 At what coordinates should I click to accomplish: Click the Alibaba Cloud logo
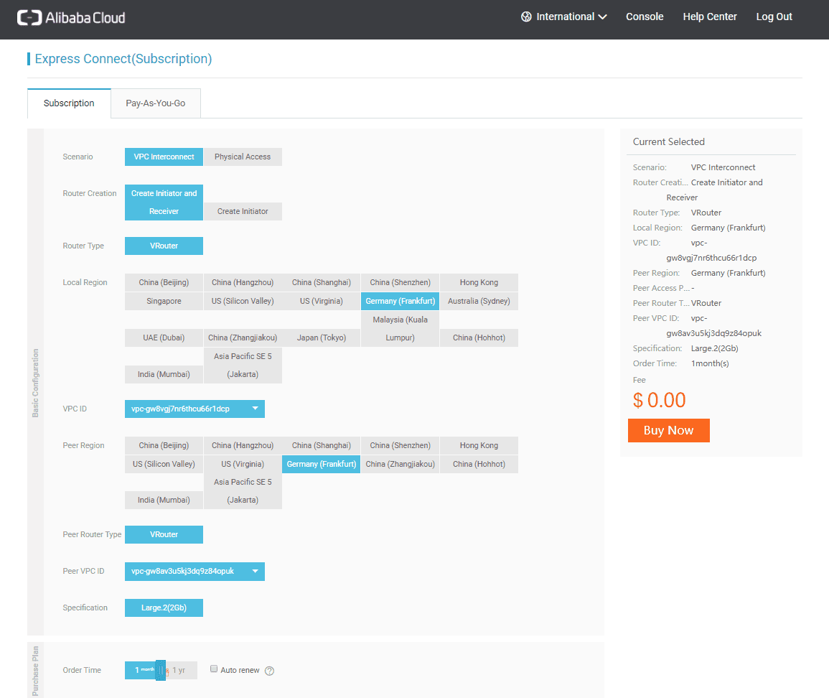click(71, 17)
